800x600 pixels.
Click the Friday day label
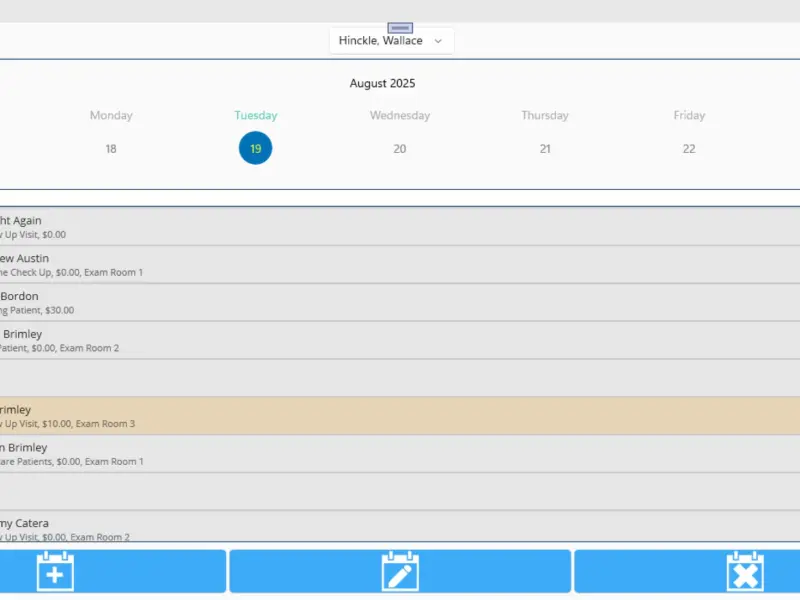tap(689, 115)
